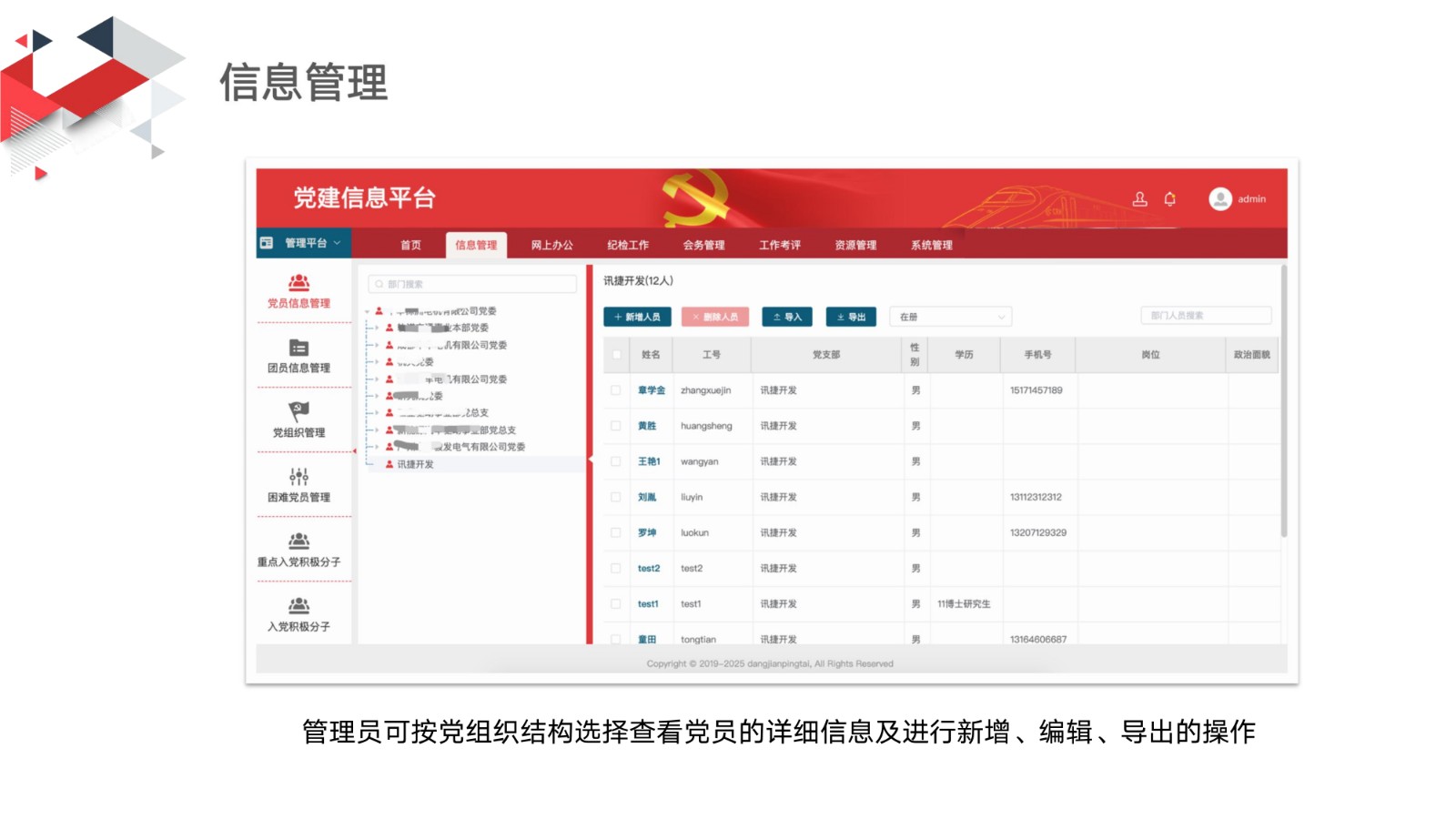This screenshot has width=1456, height=819.
Task: Go to the 会务管理 tab
Action: pyautogui.click(x=704, y=245)
